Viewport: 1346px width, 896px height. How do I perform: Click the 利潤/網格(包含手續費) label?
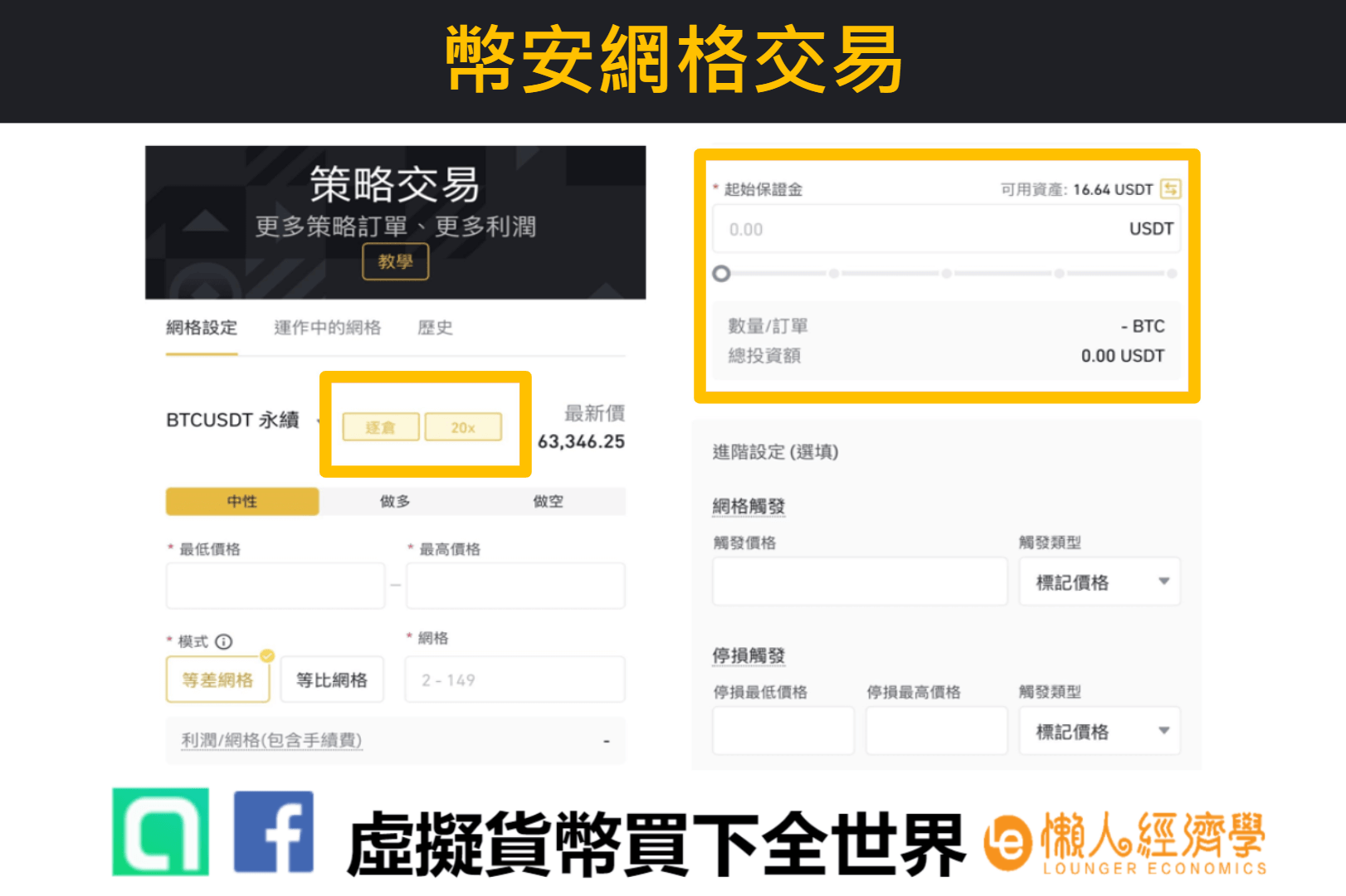(271, 740)
